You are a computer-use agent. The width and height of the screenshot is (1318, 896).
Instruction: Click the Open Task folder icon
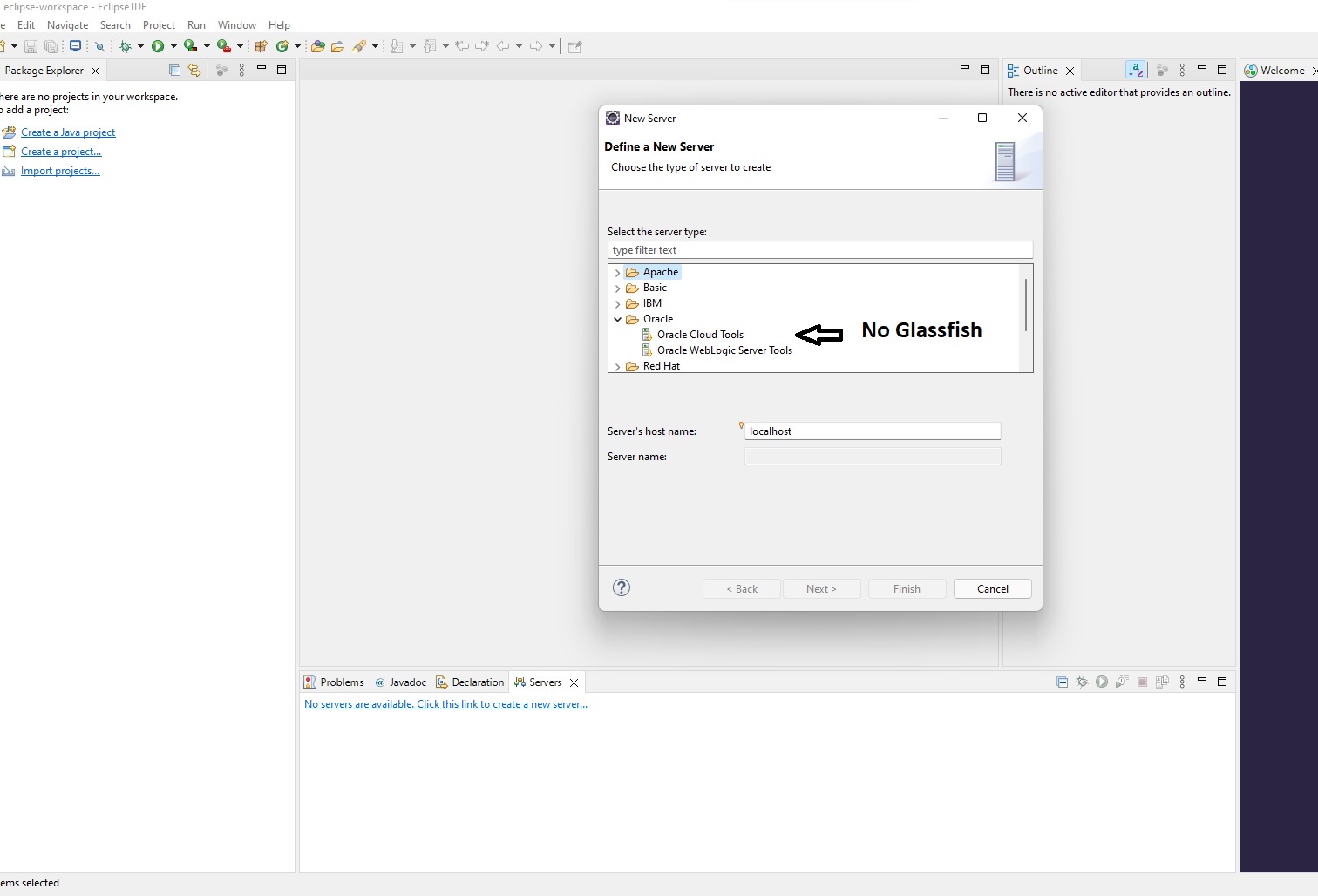[x=337, y=46]
